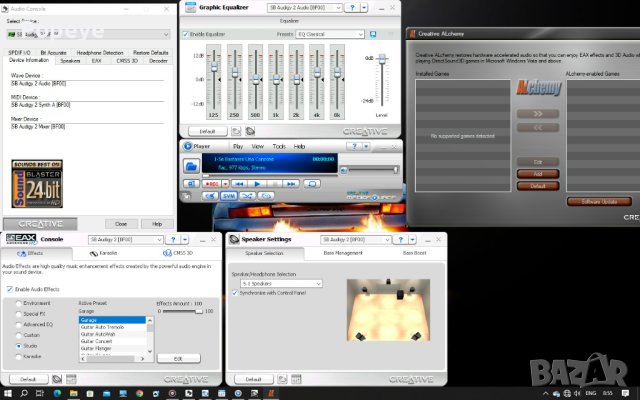
Task: Open File Explorer from taskbar
Action: point(73,393)
